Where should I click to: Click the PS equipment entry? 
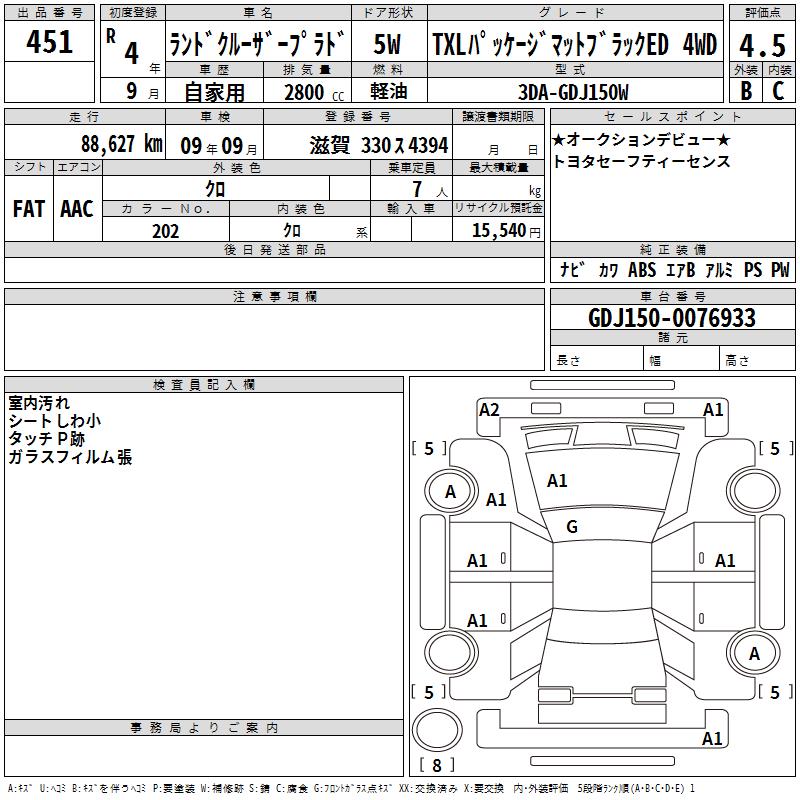(x=753, y=269)
